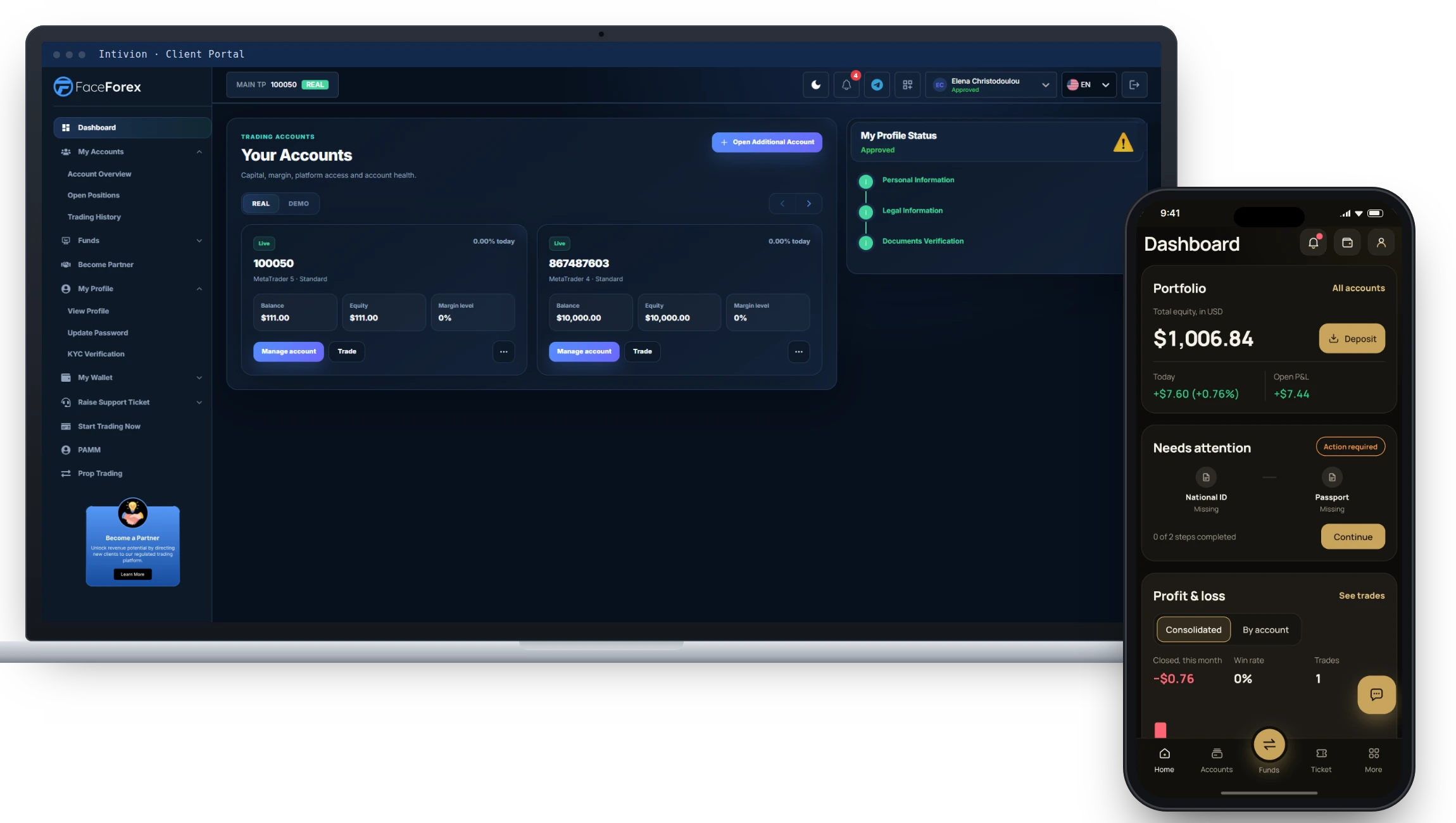Open Personal Information profile step

coord(918,180)
